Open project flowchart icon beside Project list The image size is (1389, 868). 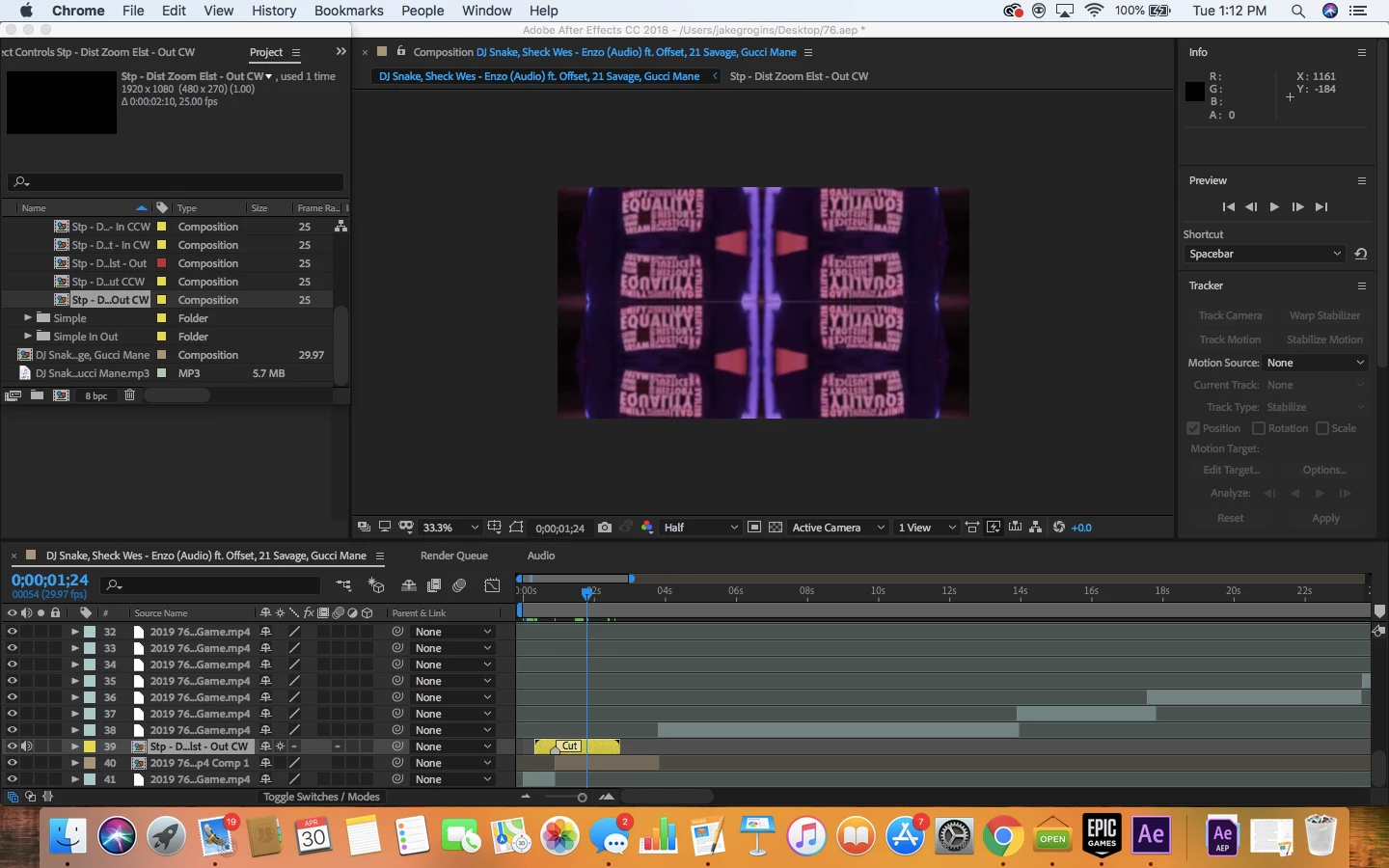click(x=340, y=226)
